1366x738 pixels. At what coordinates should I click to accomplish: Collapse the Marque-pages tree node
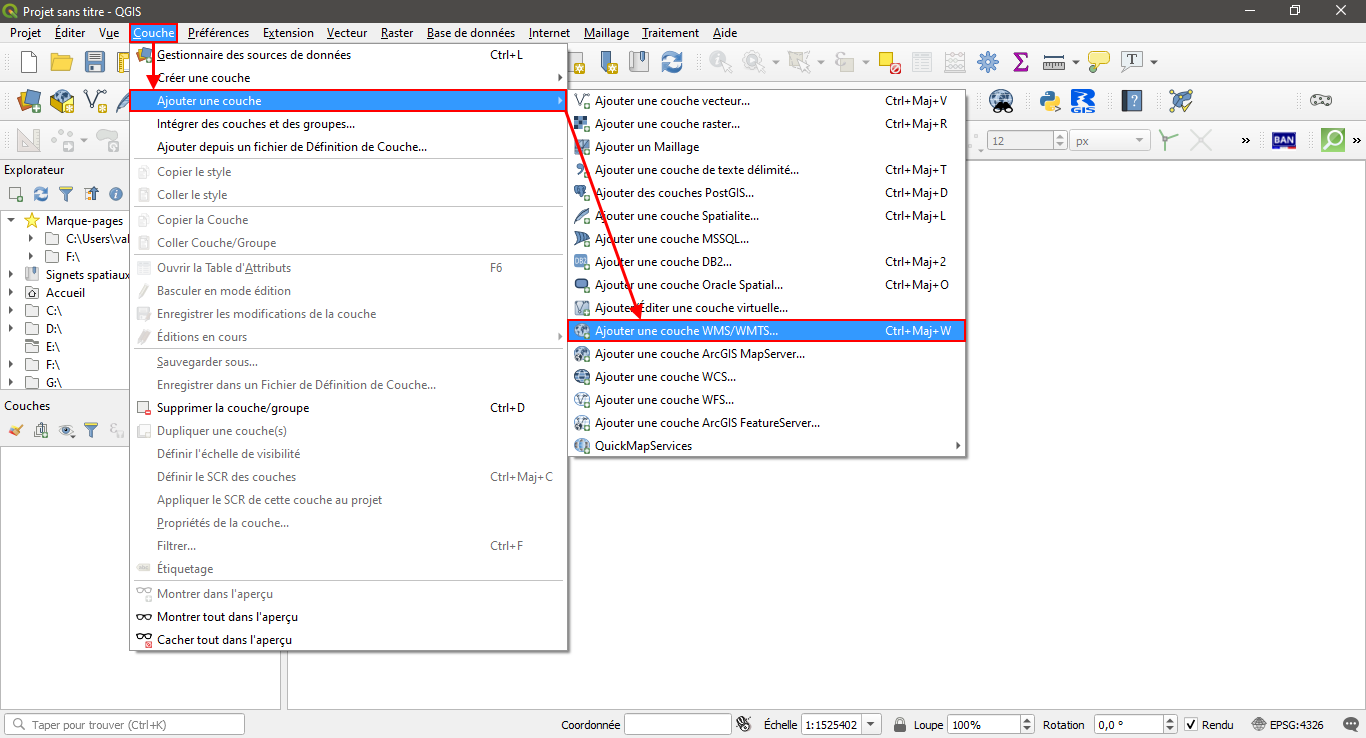pyautogui.click(x=11, y=221)
